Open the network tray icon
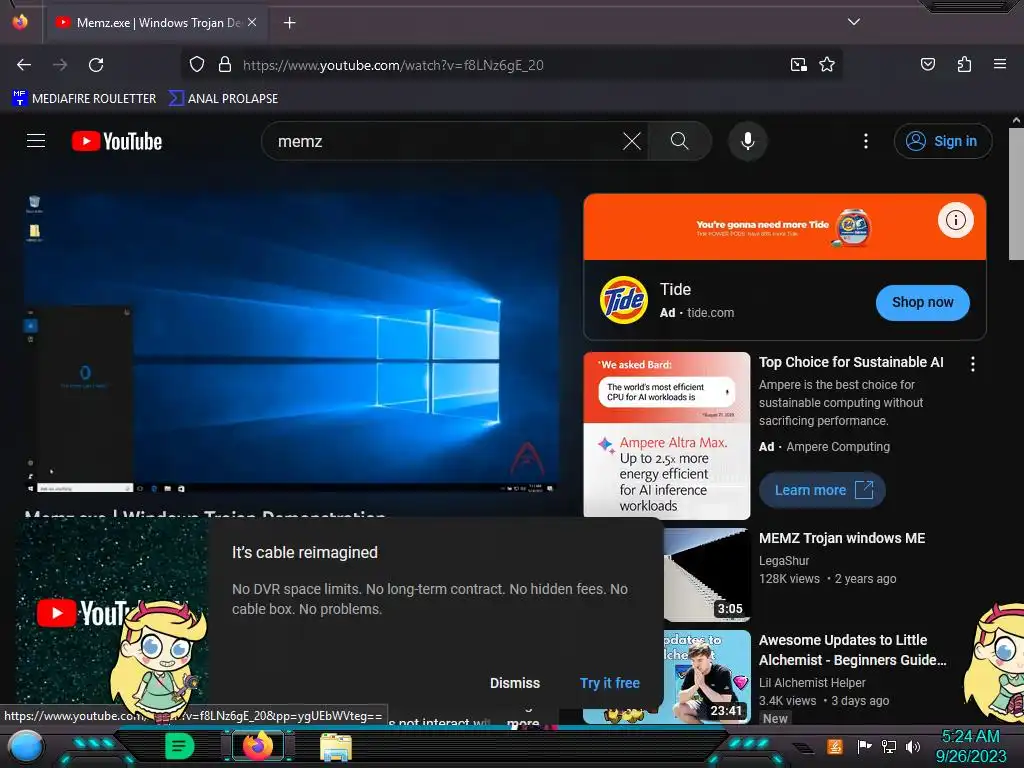 click(x=888, y=746)
